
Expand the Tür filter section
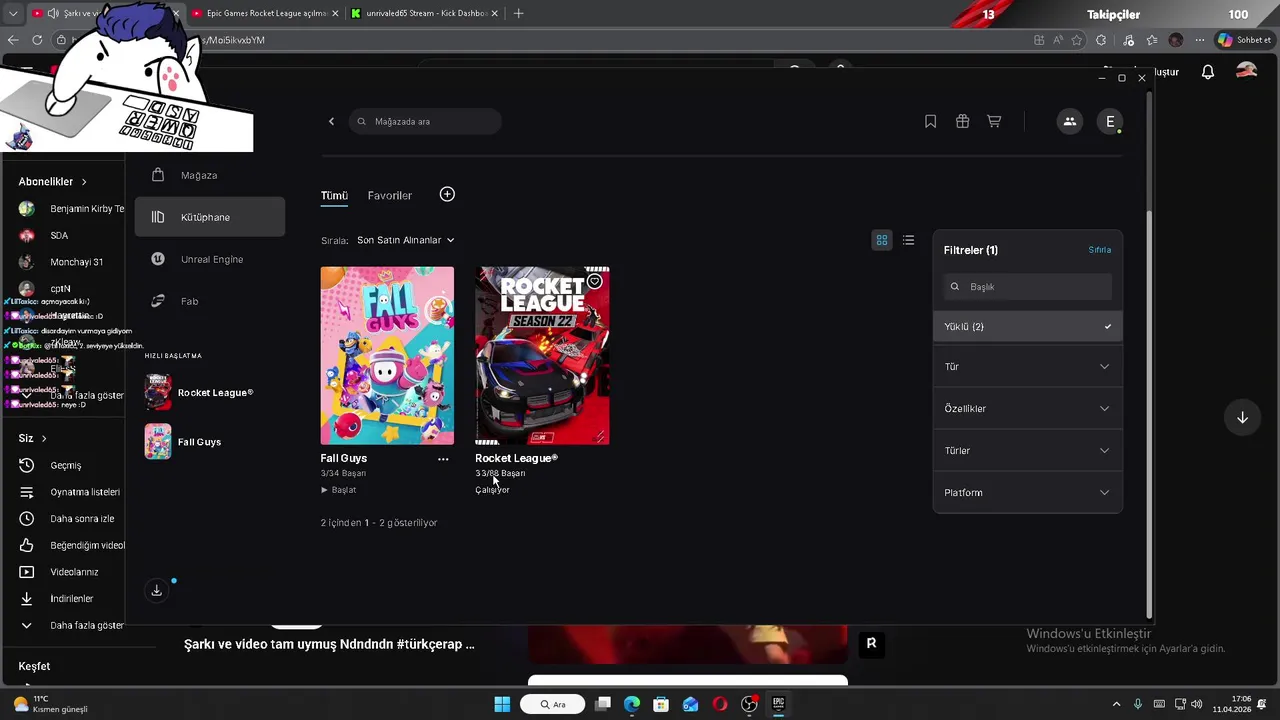pyautogui.click(x=1027, y=367)
